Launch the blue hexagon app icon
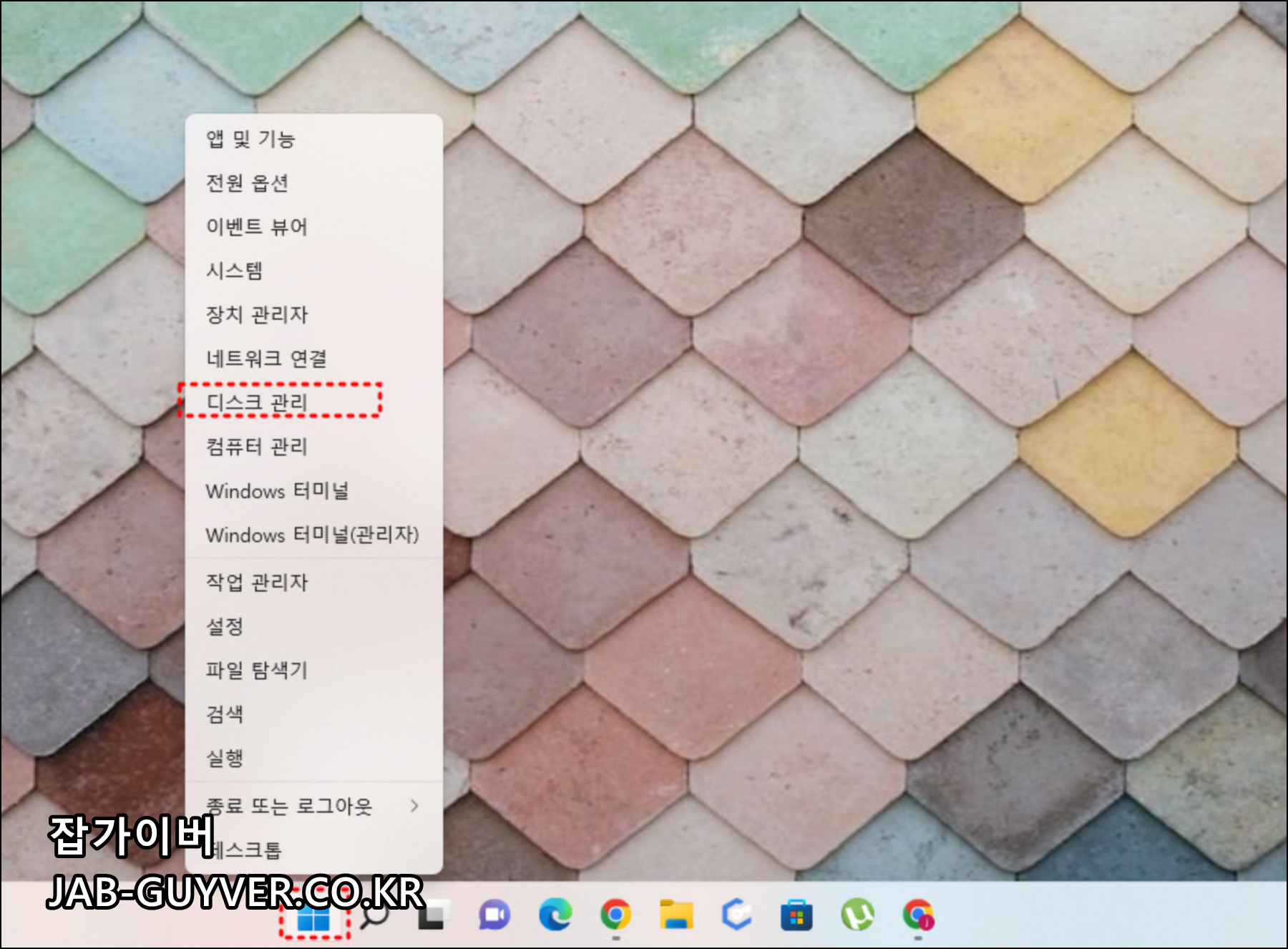This screenshot has width=1288, height=949. 737,915
